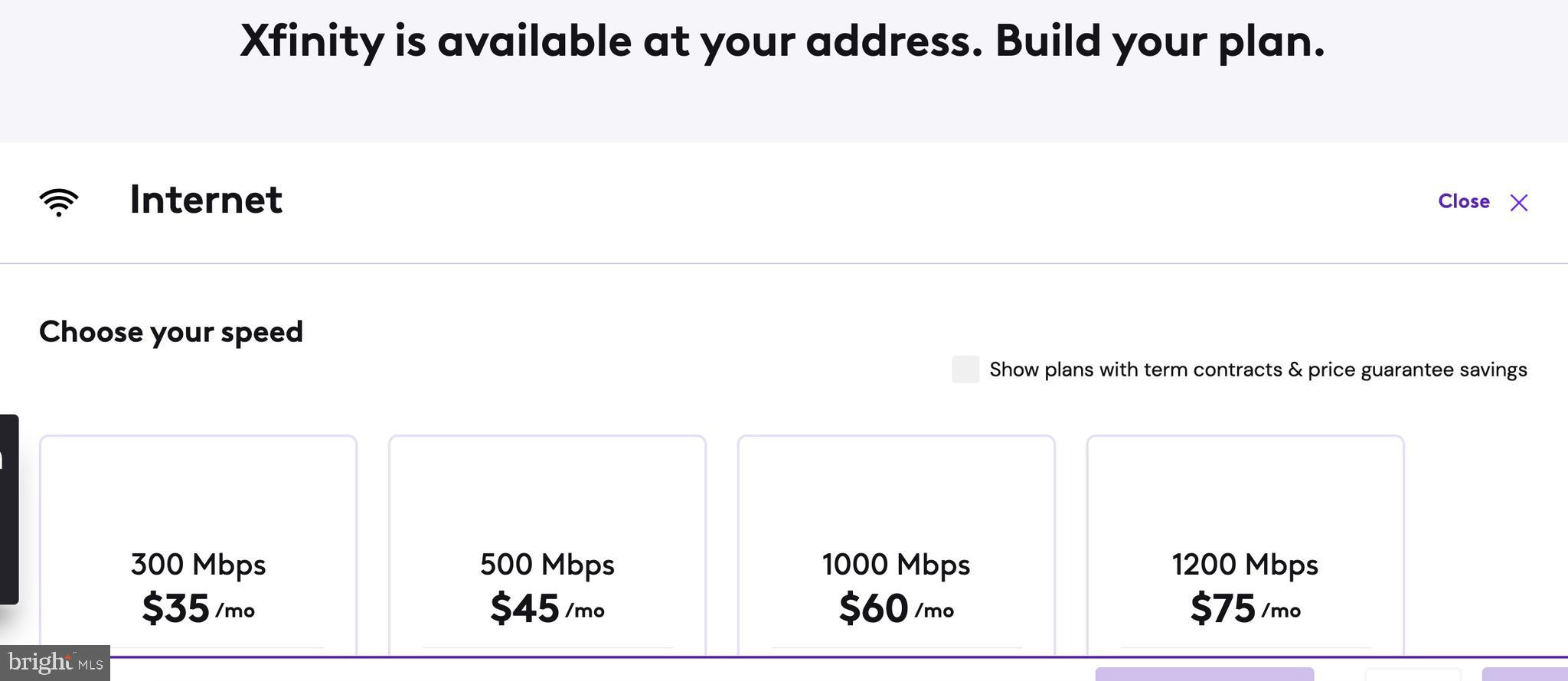
Task: Click the 'Xfinity is available' page headline
Action: click(782, 41)
